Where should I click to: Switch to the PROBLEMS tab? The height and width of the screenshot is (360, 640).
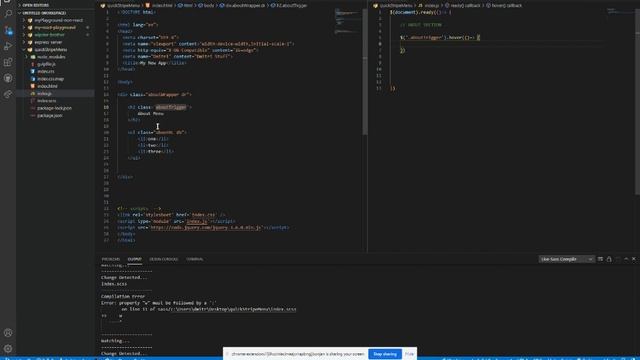point(111,259)
